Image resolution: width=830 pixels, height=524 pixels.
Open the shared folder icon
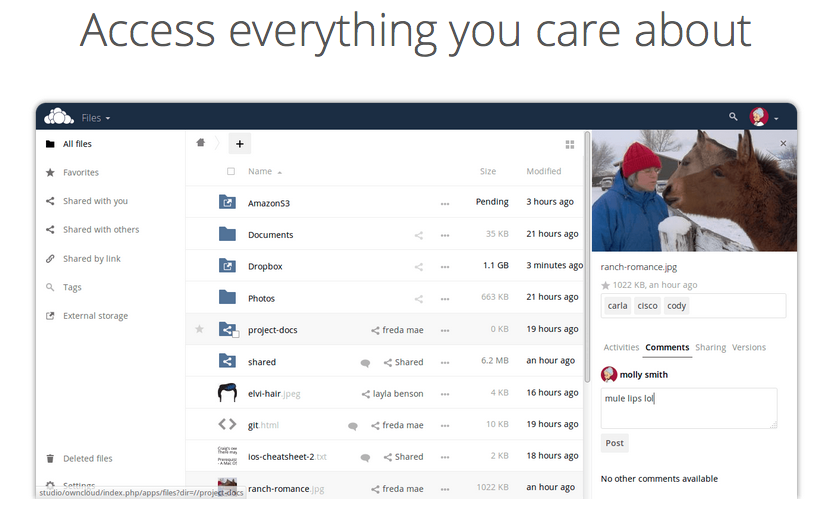[x=227, y=361]
